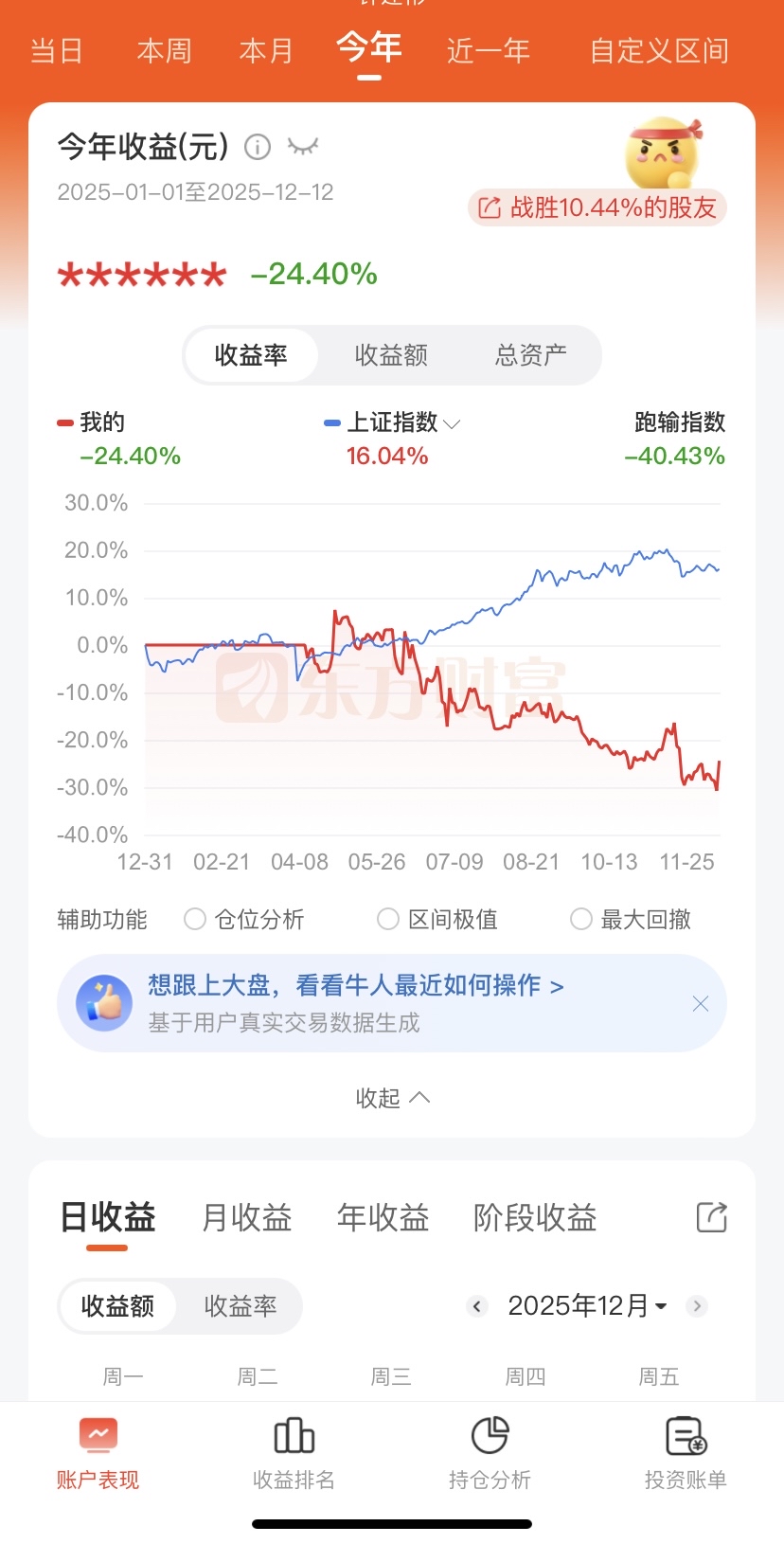The width and height of the screenshot is (784, 1544).
Task: Tap the thumbs-up avatar in the banner
Action: pyautogui.click(x=104, y=1003)
